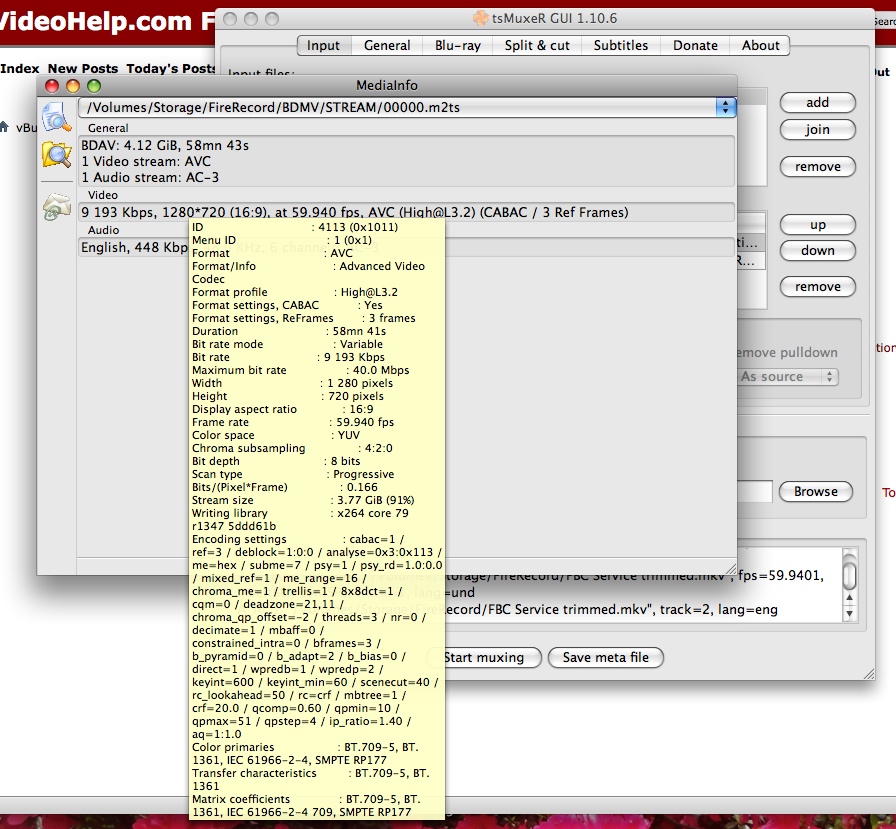Open the New Posts link
Screen dimensions: 896x829
[x=83, y=69]
